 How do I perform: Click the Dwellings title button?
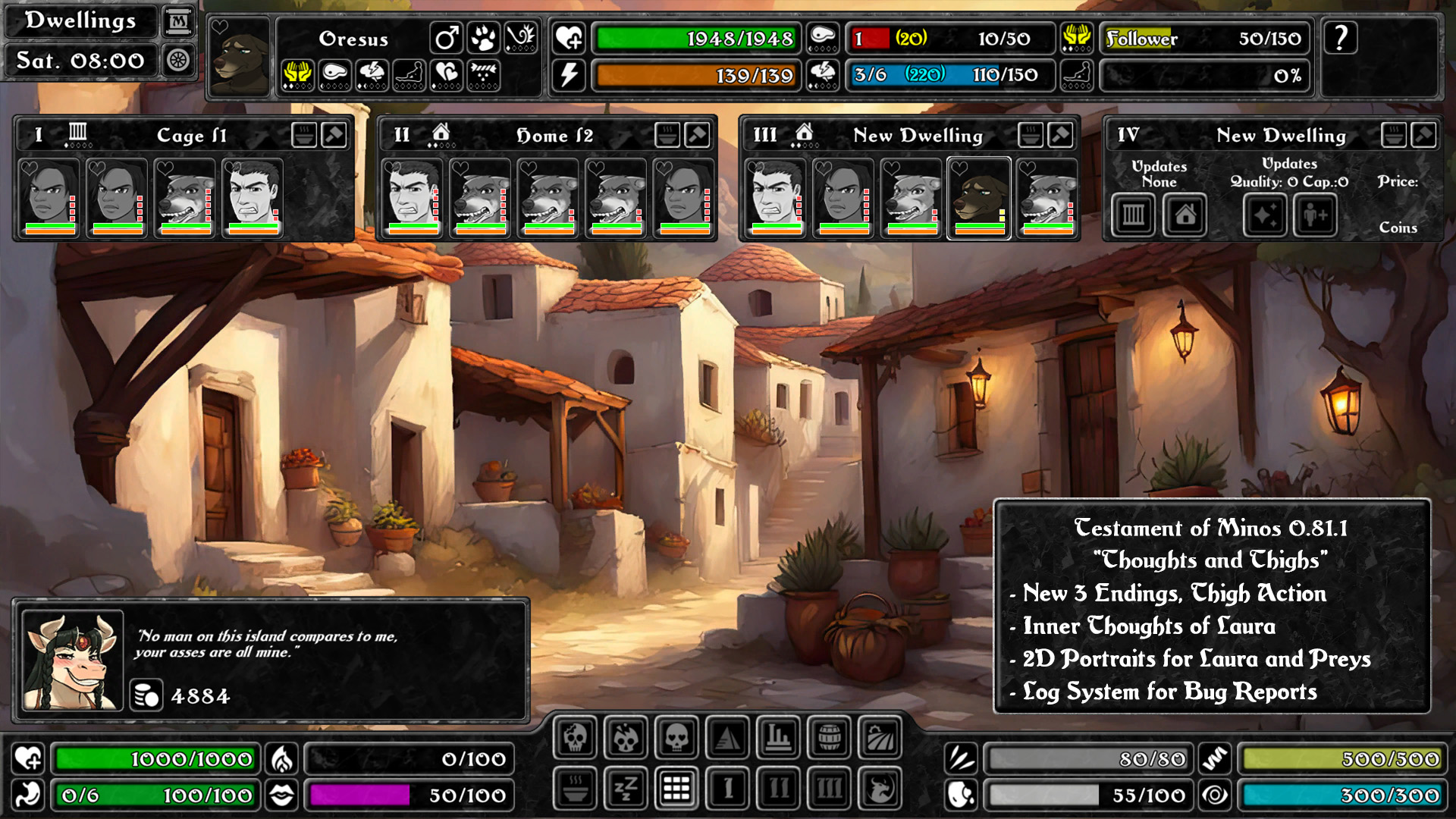80,20
